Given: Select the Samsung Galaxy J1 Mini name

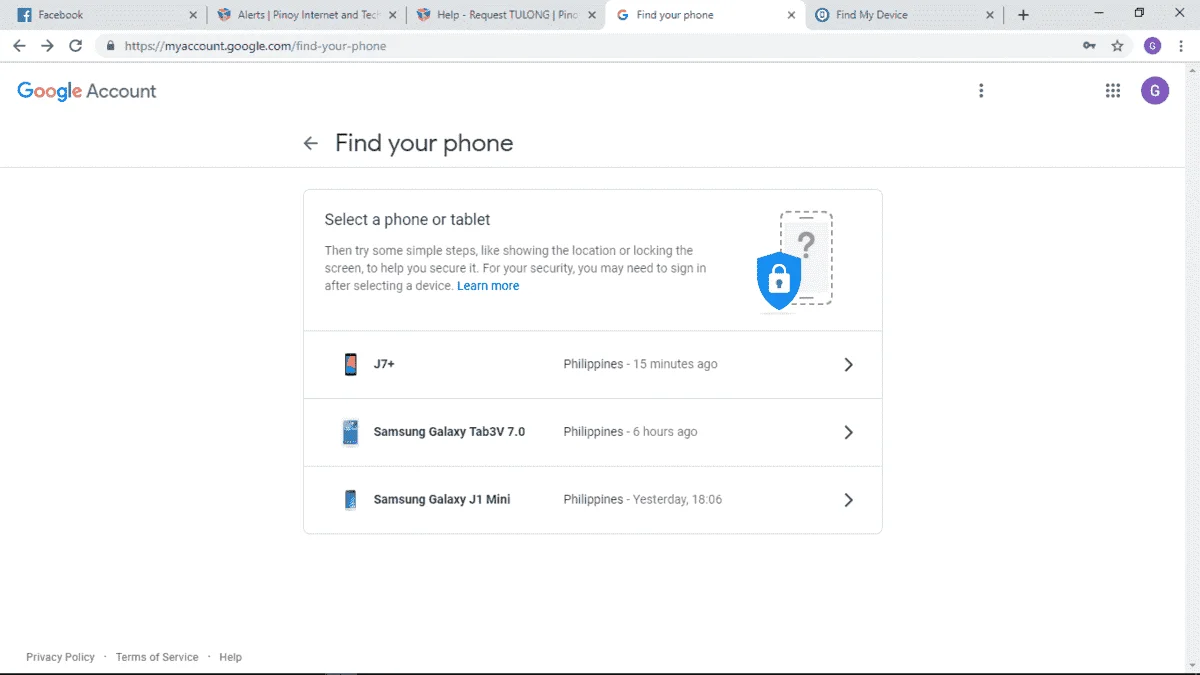Looking at the screenshot, I should pyautogui.click(x=442, y=499).
